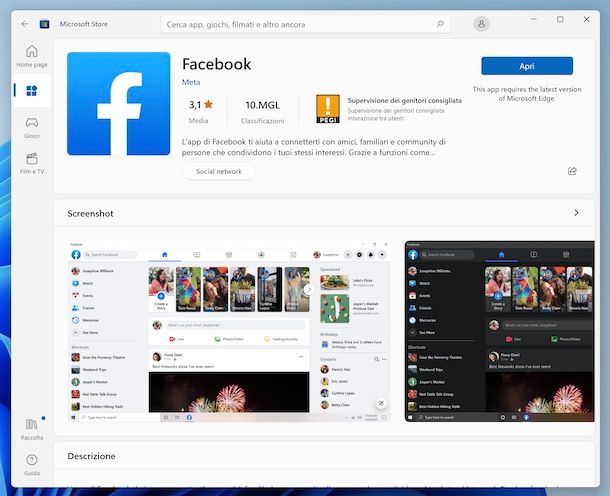Click the Facebook app title
The height and width of the screenshot is (496, 610).
coord(217,64)
